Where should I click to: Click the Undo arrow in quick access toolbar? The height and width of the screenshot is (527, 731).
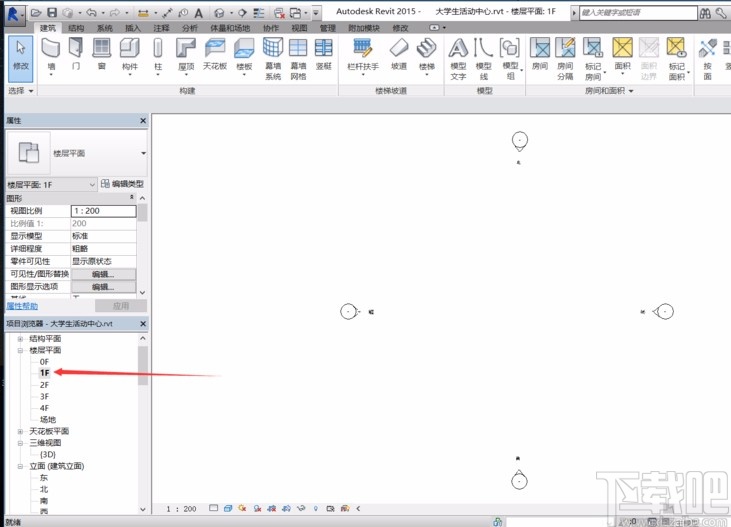[91, 13]
